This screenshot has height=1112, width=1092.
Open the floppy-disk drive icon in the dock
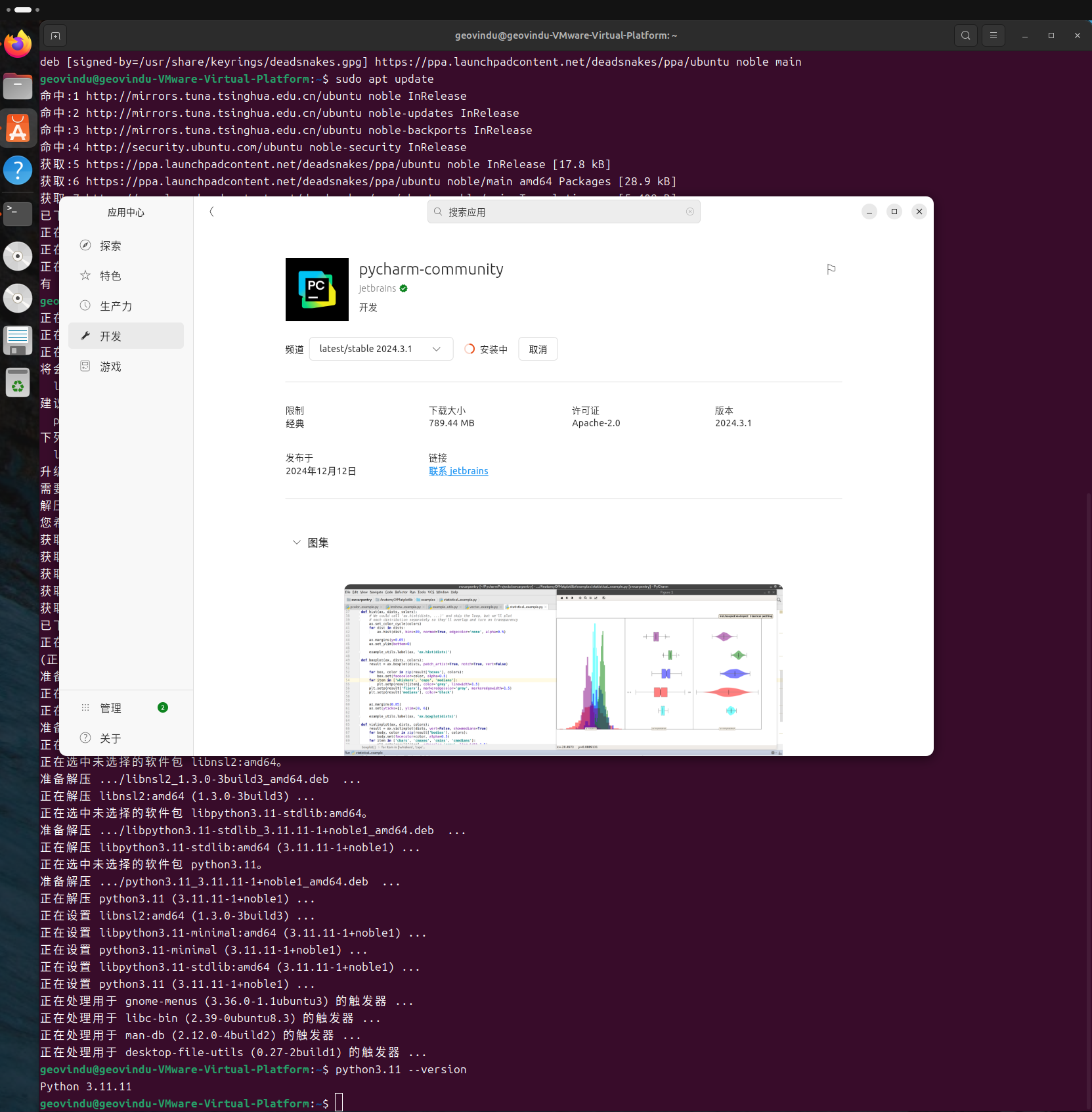(18, 340)
